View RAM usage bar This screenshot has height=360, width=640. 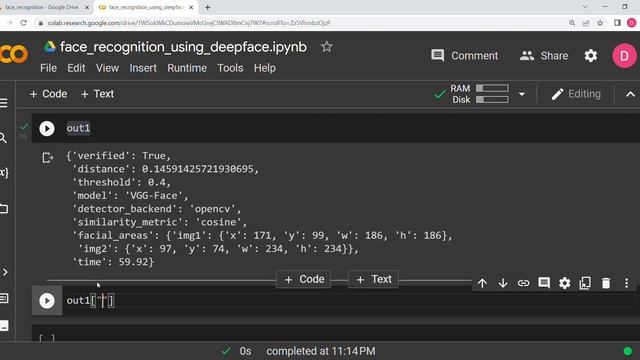point(492,88)
